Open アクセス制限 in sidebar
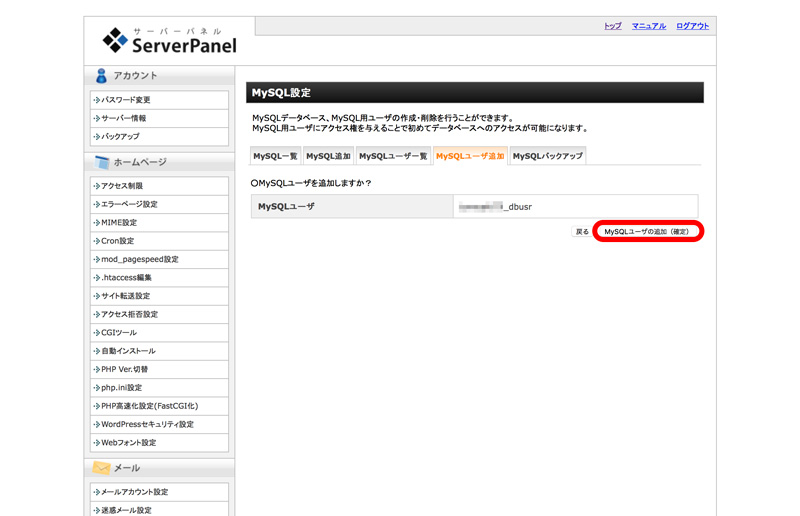This screenshot has height=516, width=800. (159, 186)
